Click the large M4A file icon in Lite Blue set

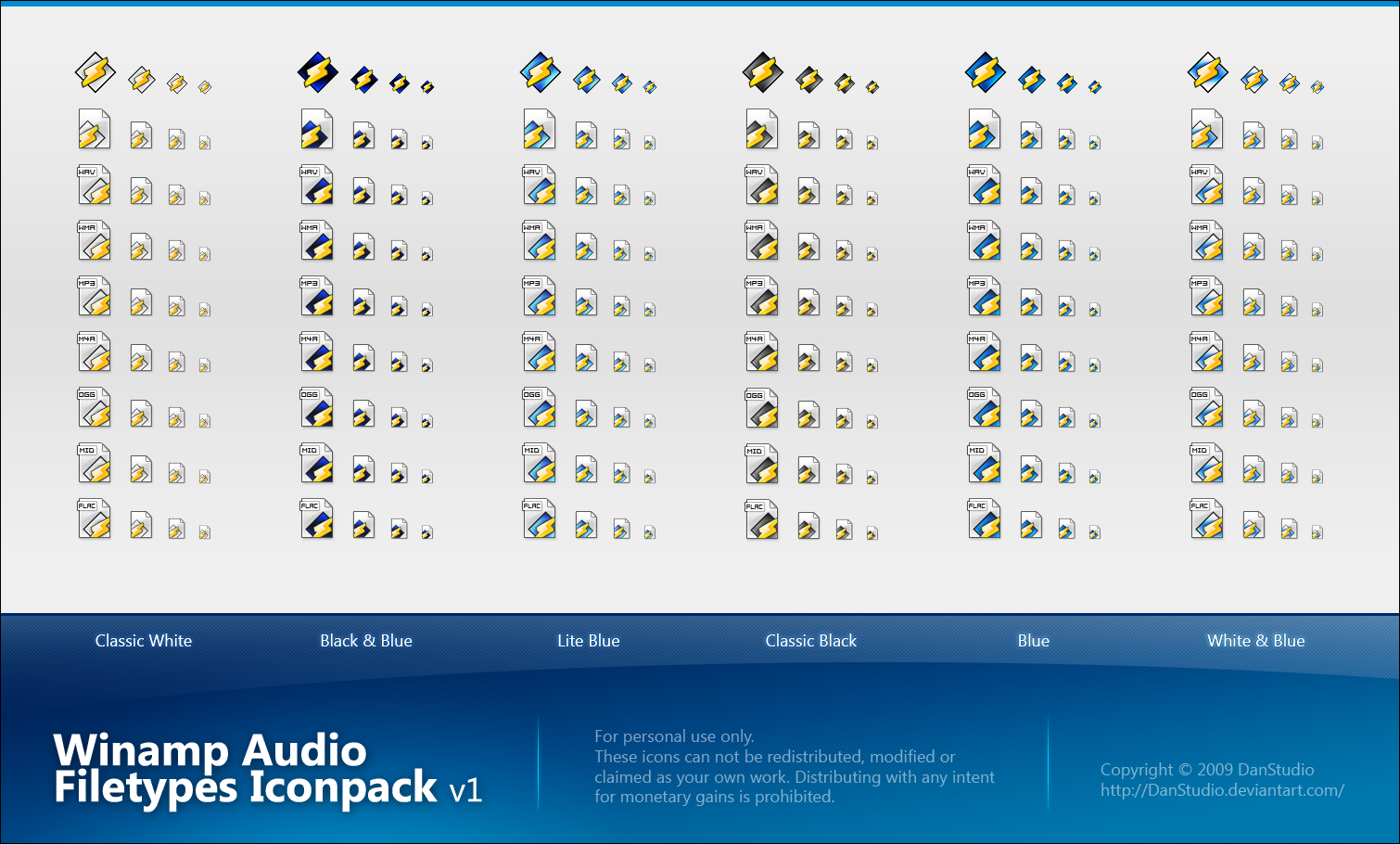click(x=540, y=352)
